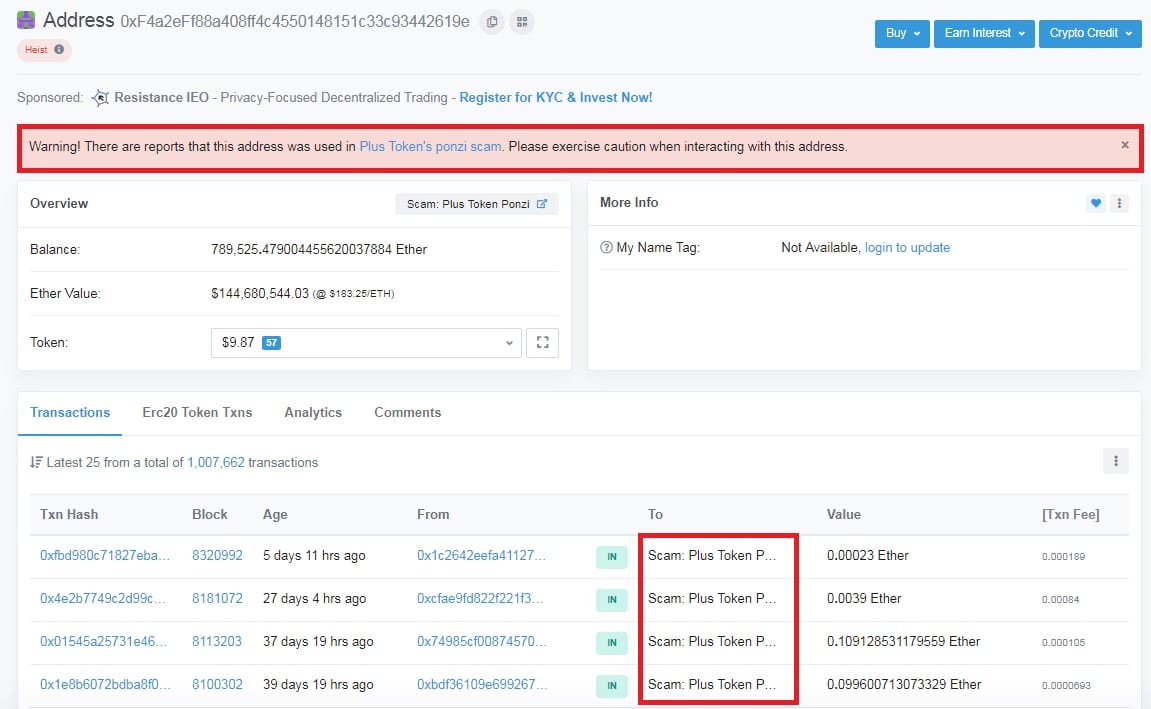The image size is (1151, 709).
Task: Add address to watch list heart icon
Action: (x=1096, y=203)
